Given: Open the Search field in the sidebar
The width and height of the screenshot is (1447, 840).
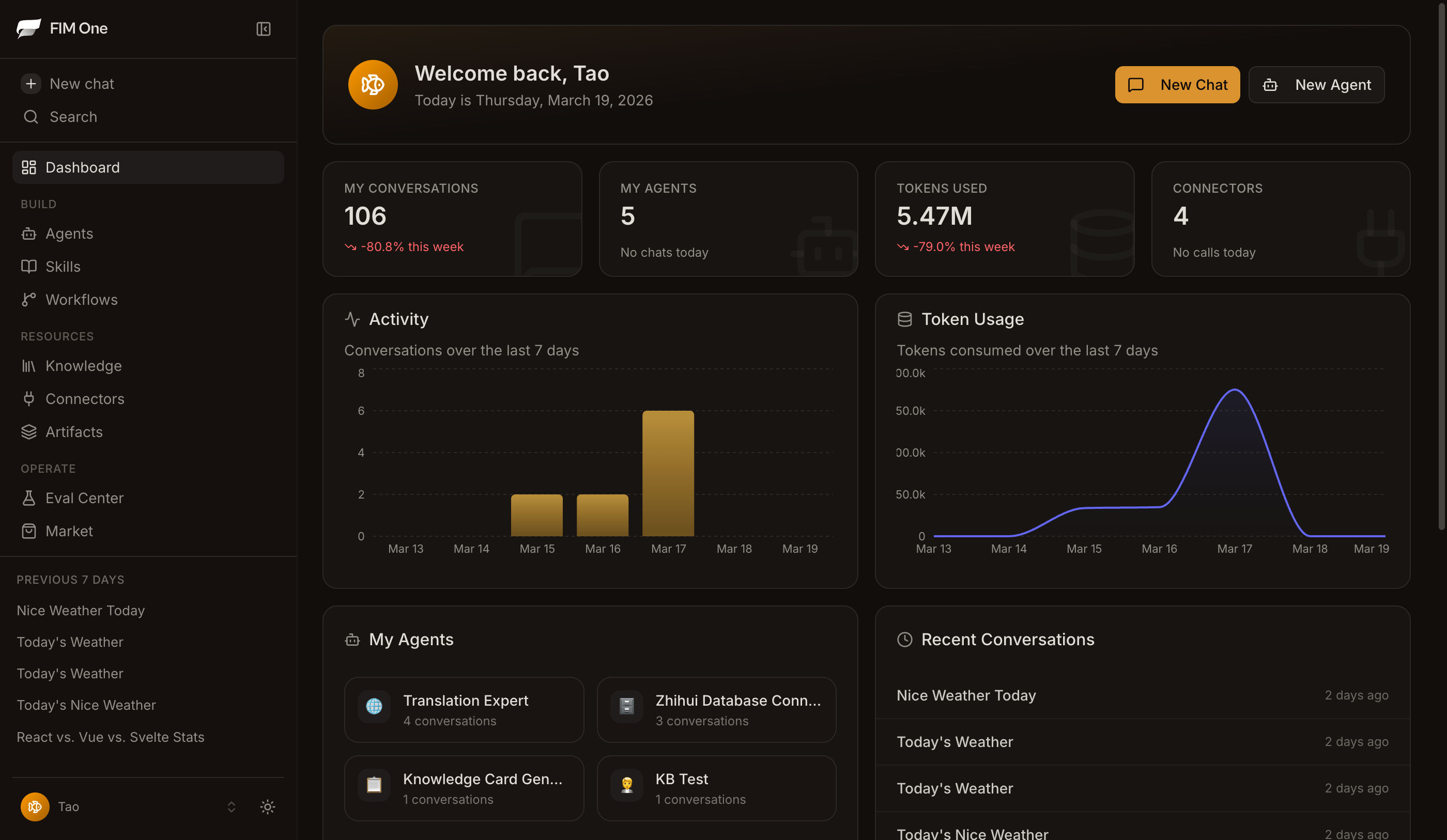Looking at the screenshot, I should (73, 117).
